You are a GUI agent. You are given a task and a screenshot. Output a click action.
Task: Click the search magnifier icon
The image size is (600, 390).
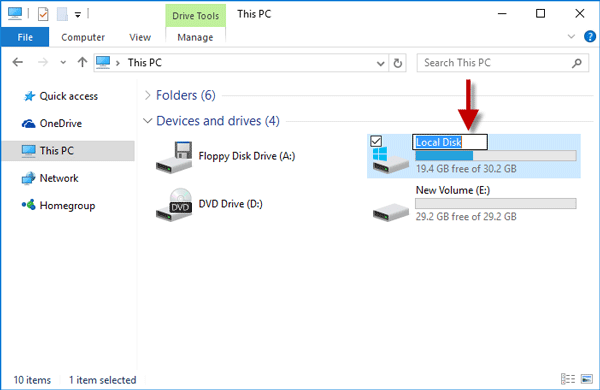point(577,63)
